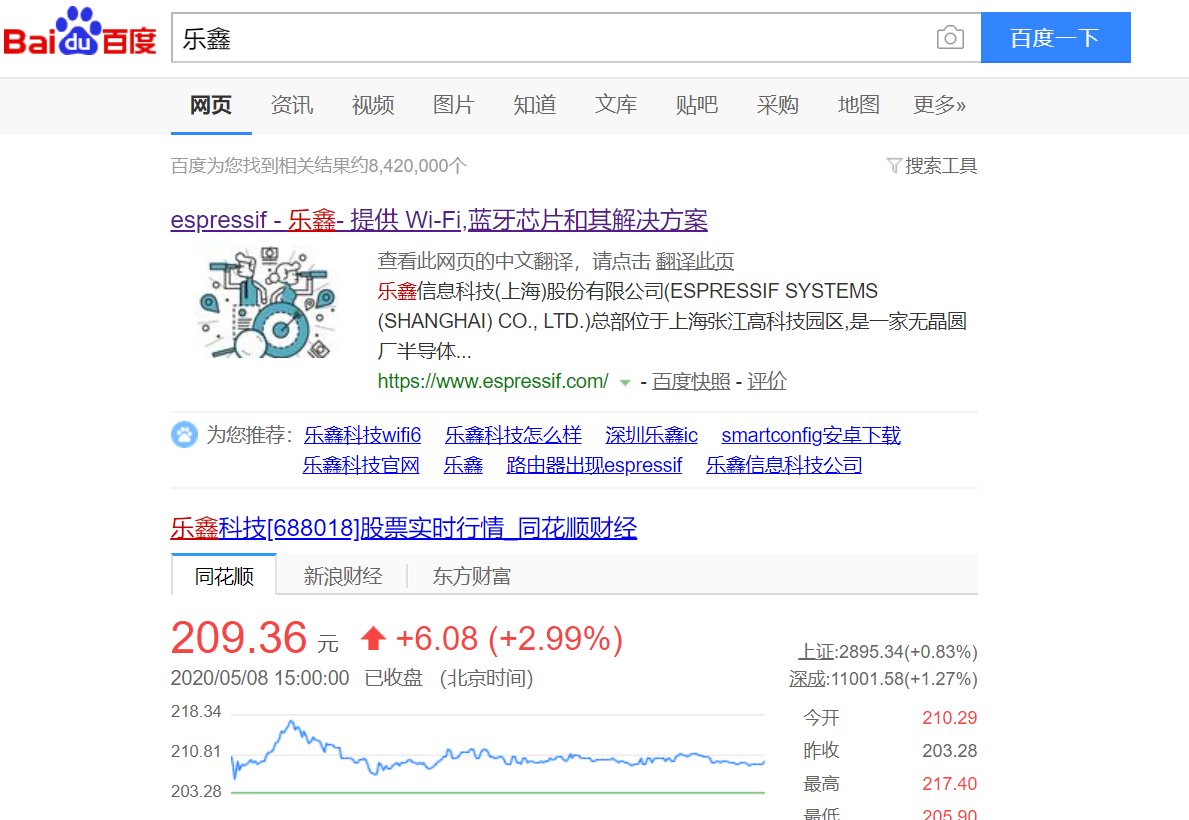The height and width of the screenshot is (820, 1189).
Task: Open 搜索工具 search tools
Action: 941,165
